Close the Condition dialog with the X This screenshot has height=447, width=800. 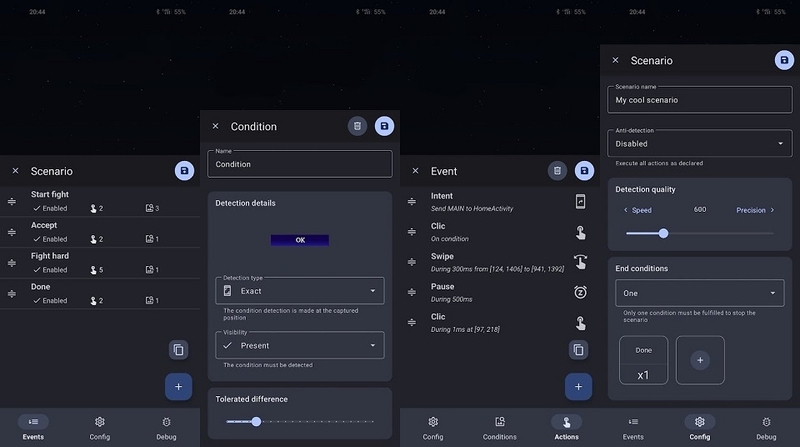pos(215,126)
